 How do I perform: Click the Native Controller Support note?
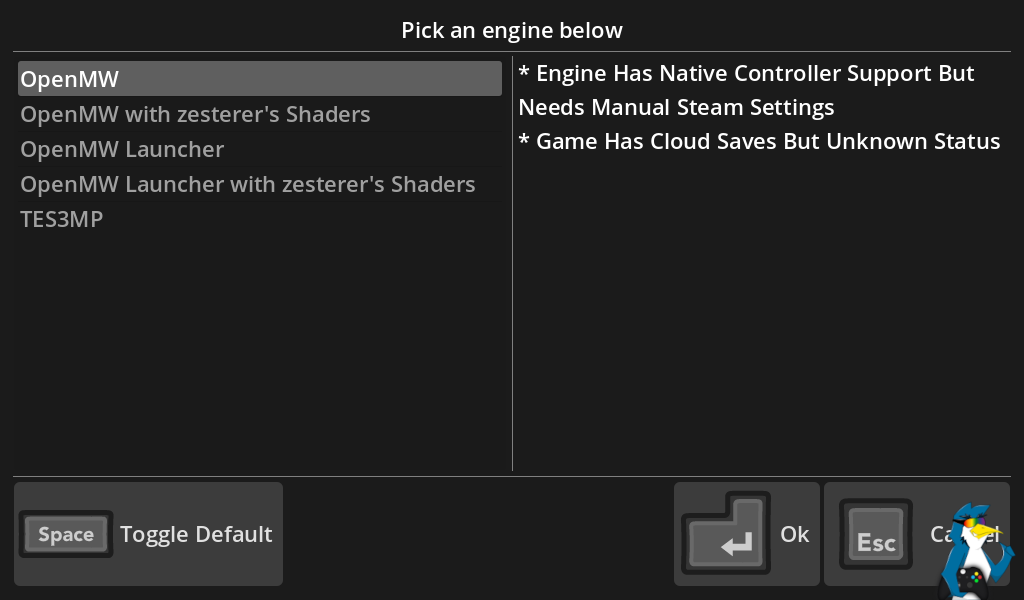(x=746, y=73)
